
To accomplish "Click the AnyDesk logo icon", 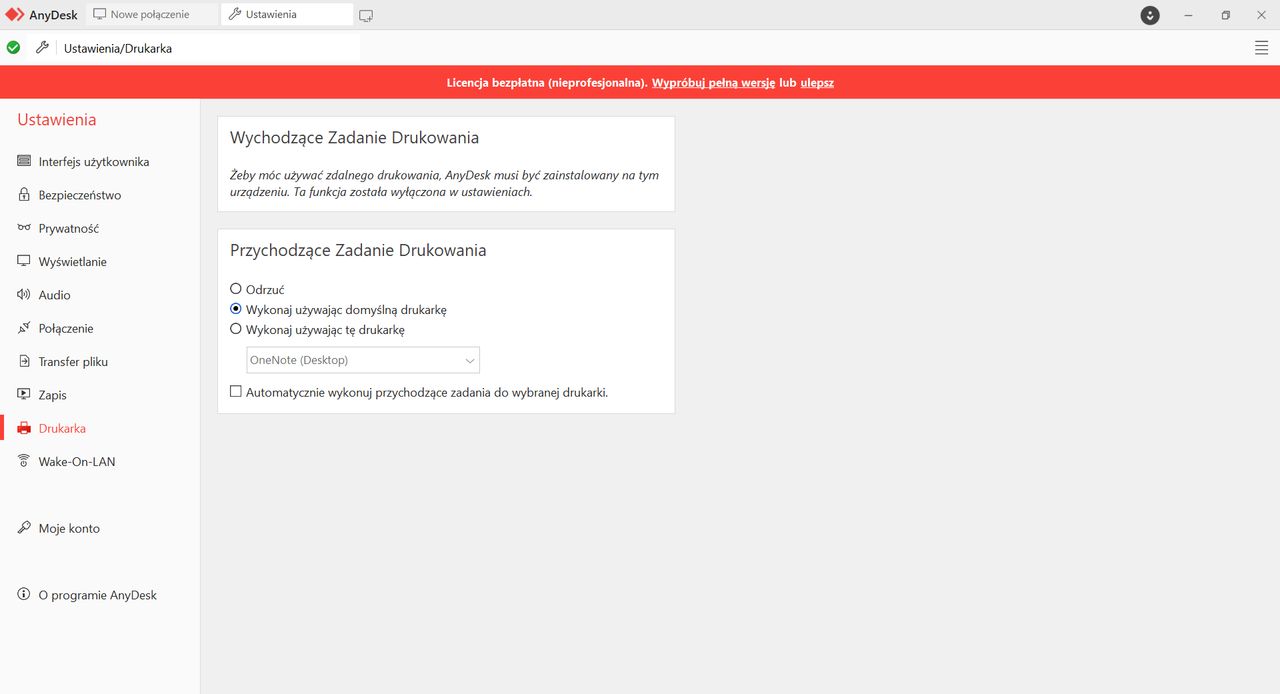I will [x=14, y=15].
